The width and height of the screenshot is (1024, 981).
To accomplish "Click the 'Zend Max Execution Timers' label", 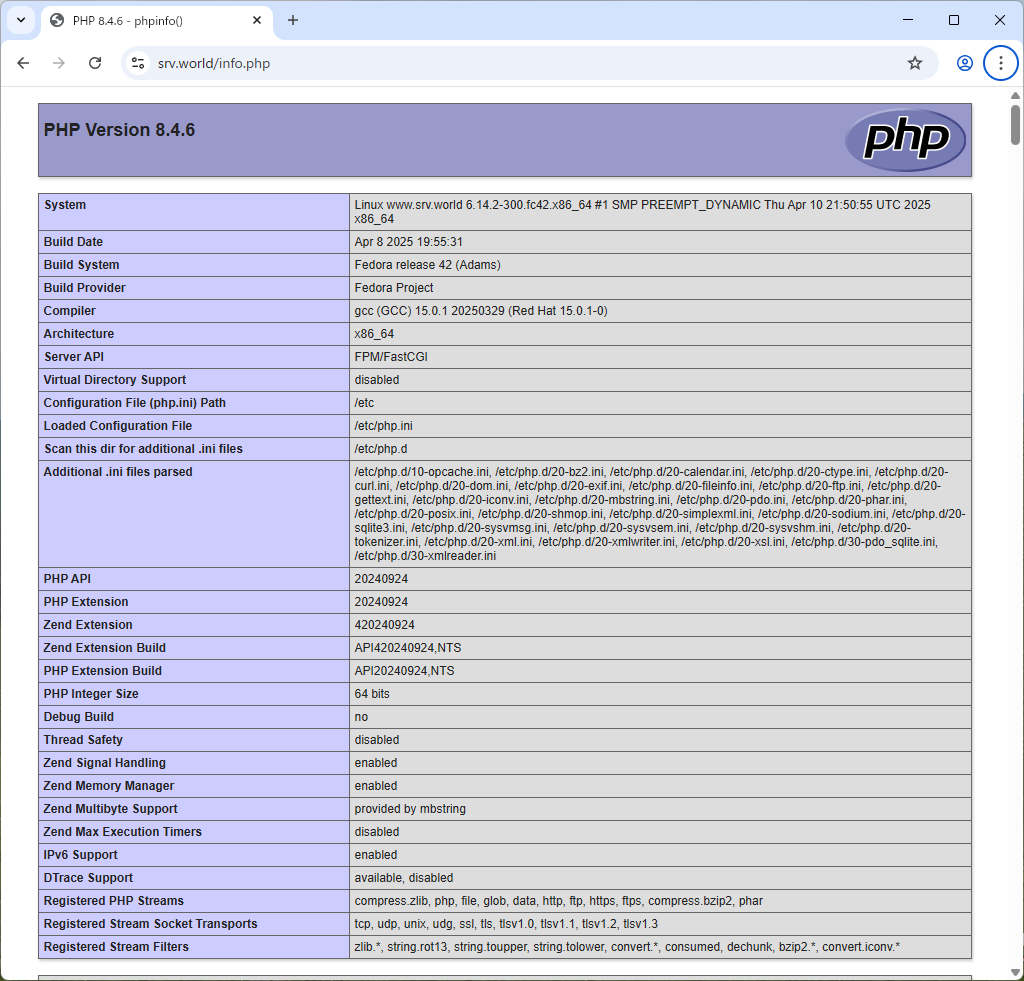I will pos(123,831).
